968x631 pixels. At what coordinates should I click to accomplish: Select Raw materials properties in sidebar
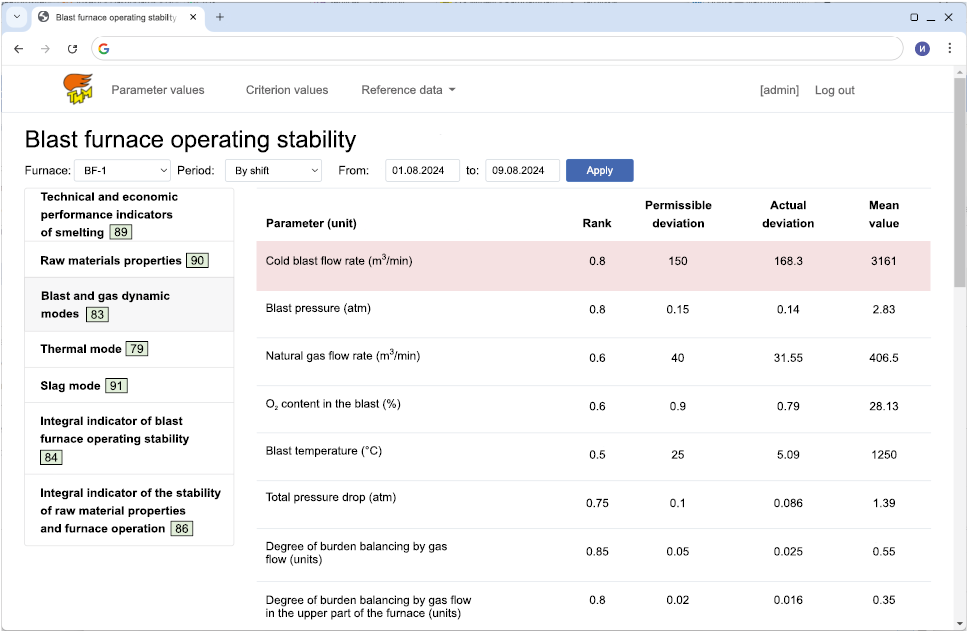pos(111,260)
